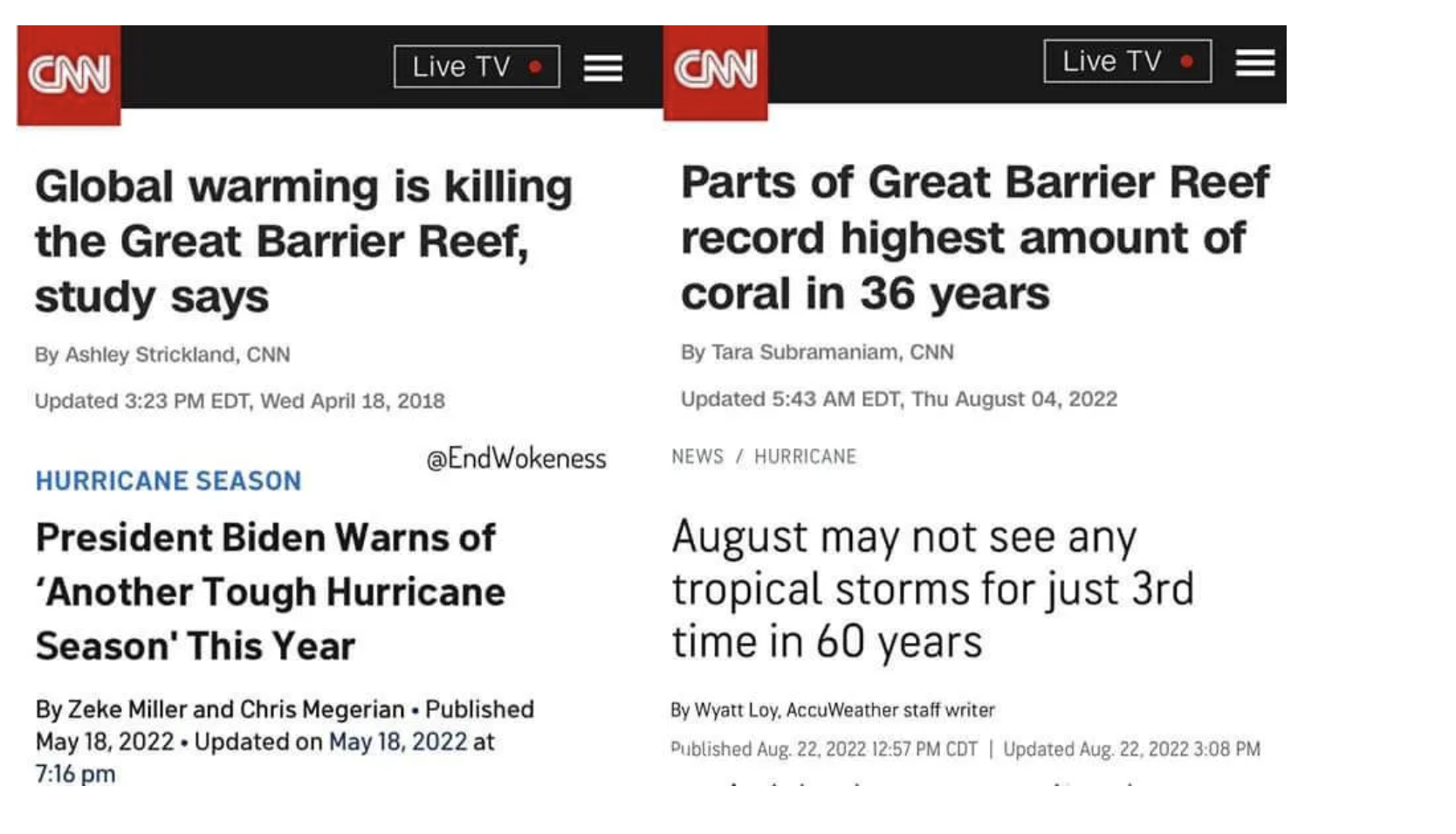Image resolution: width=1456 pixels, height=834 pixels.
Task: Click red dot in right Live TV
Action: click(1186, 61)
